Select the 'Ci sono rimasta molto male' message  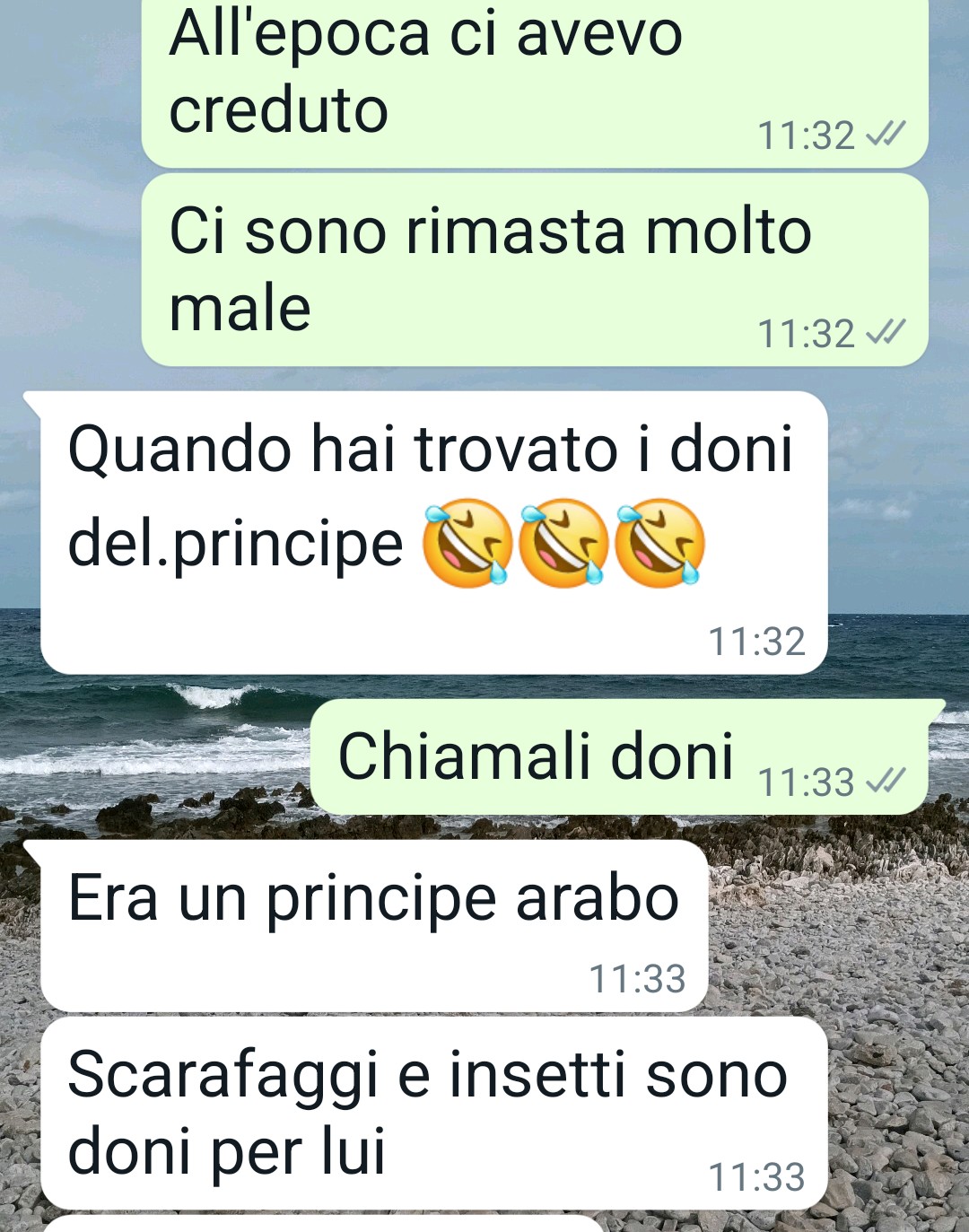point(535,270)
